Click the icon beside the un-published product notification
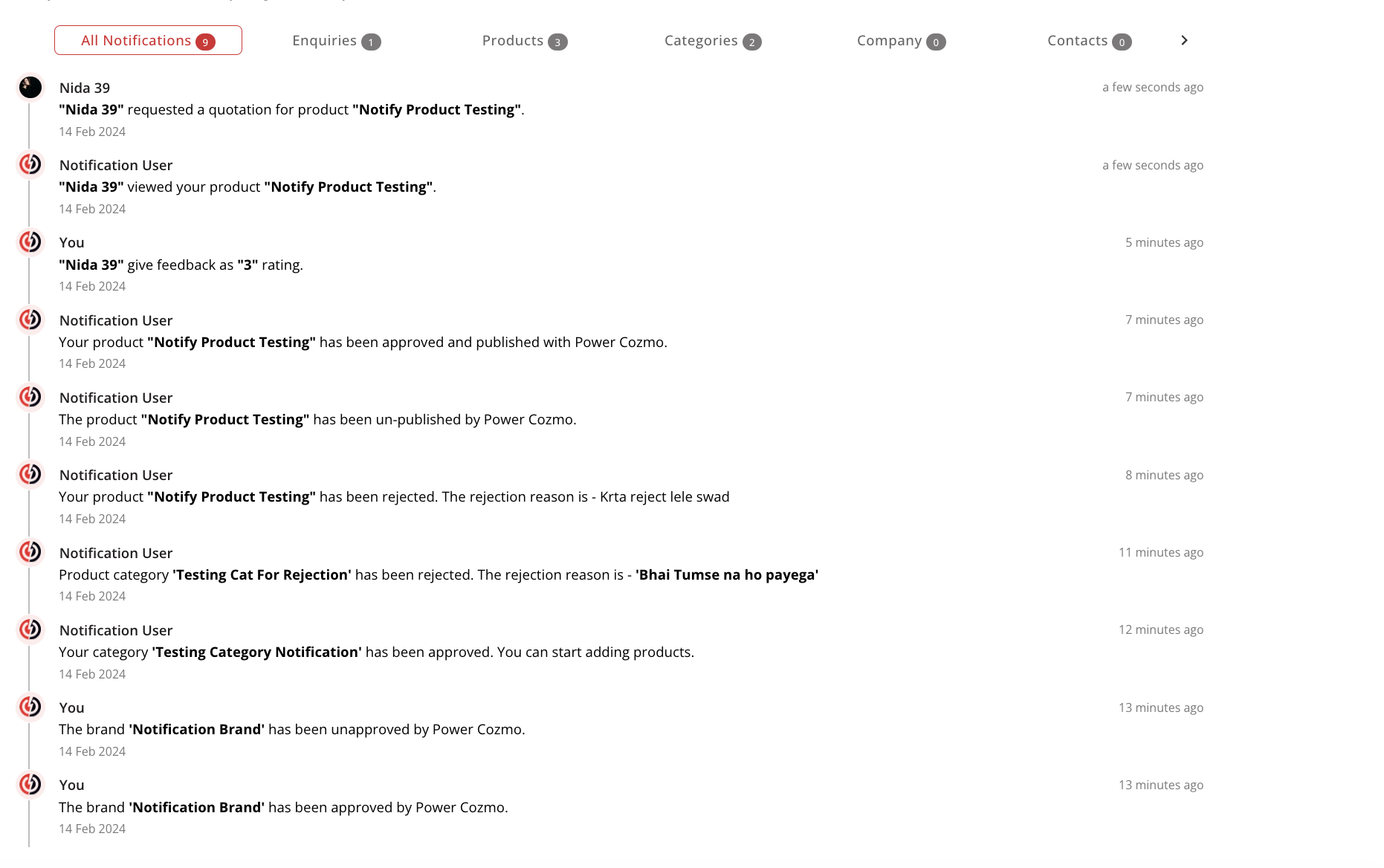 [30, 397]
